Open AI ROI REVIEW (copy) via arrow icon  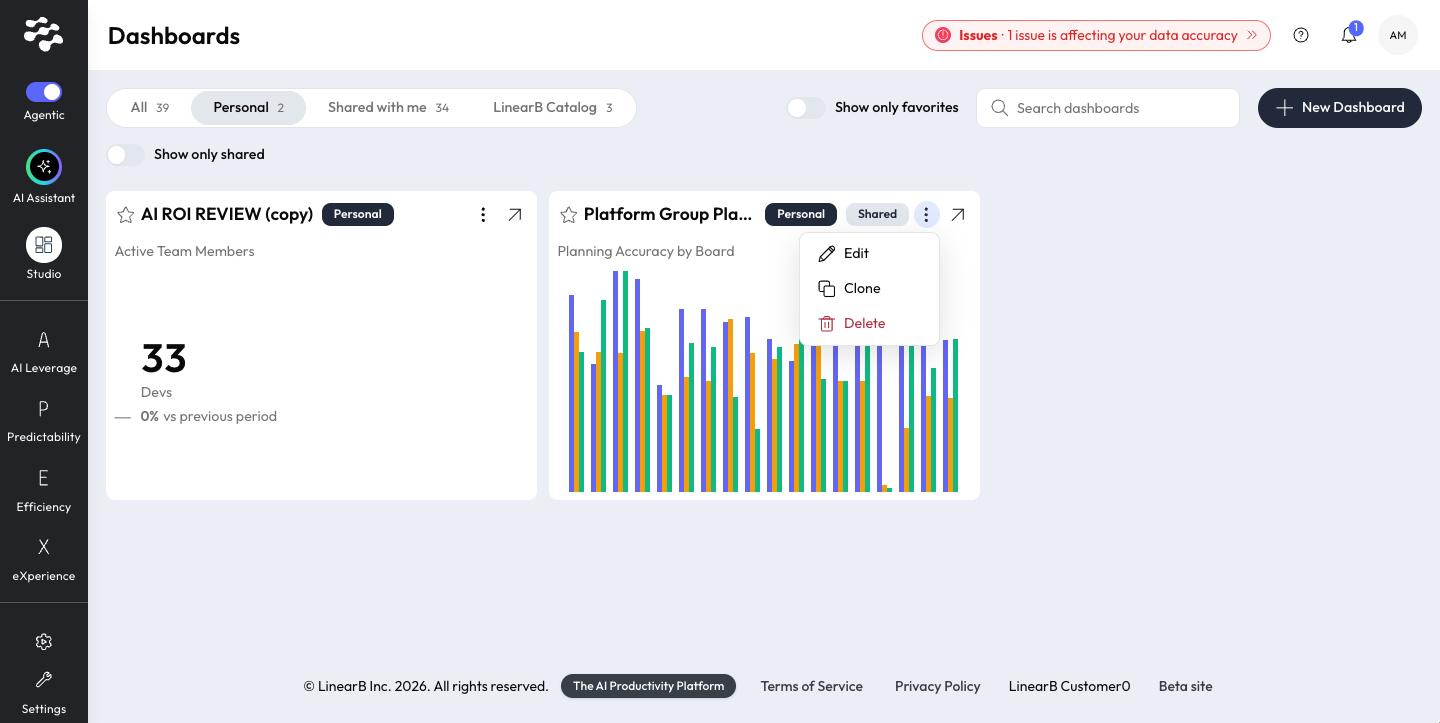[515, 214]
